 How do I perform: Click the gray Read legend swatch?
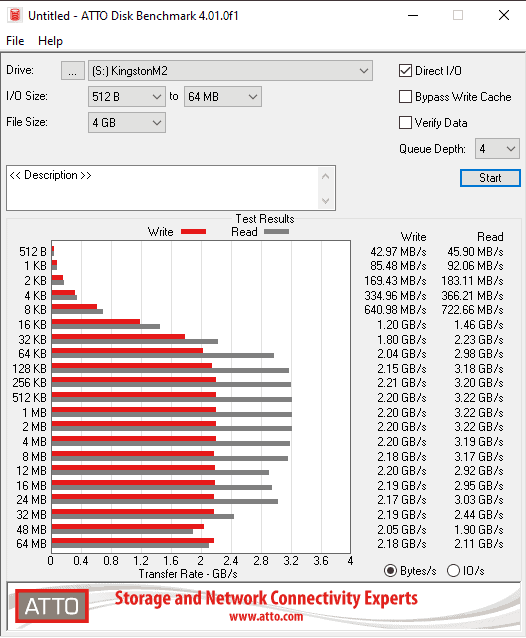[x=277, y=232]
